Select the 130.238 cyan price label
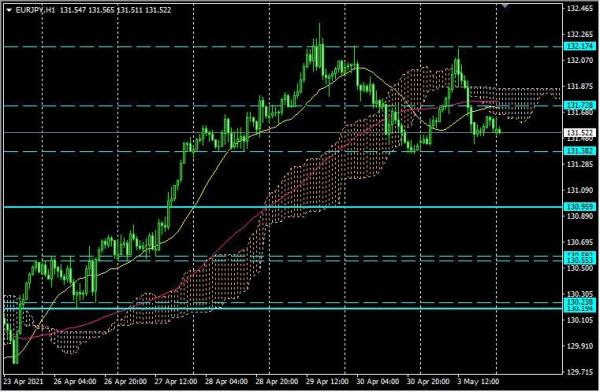The height and width of the screenshot is (392, 600). tap(580, 302)
